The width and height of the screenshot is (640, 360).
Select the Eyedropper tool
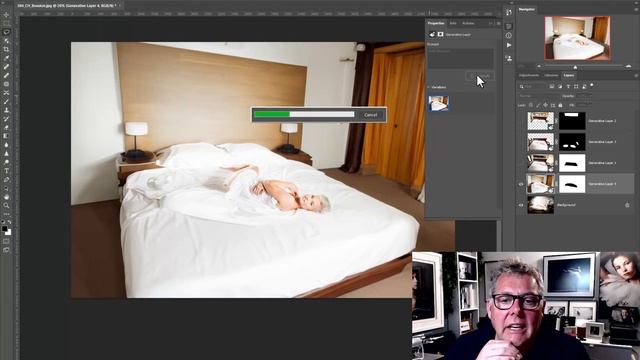(x=6, y=58)
